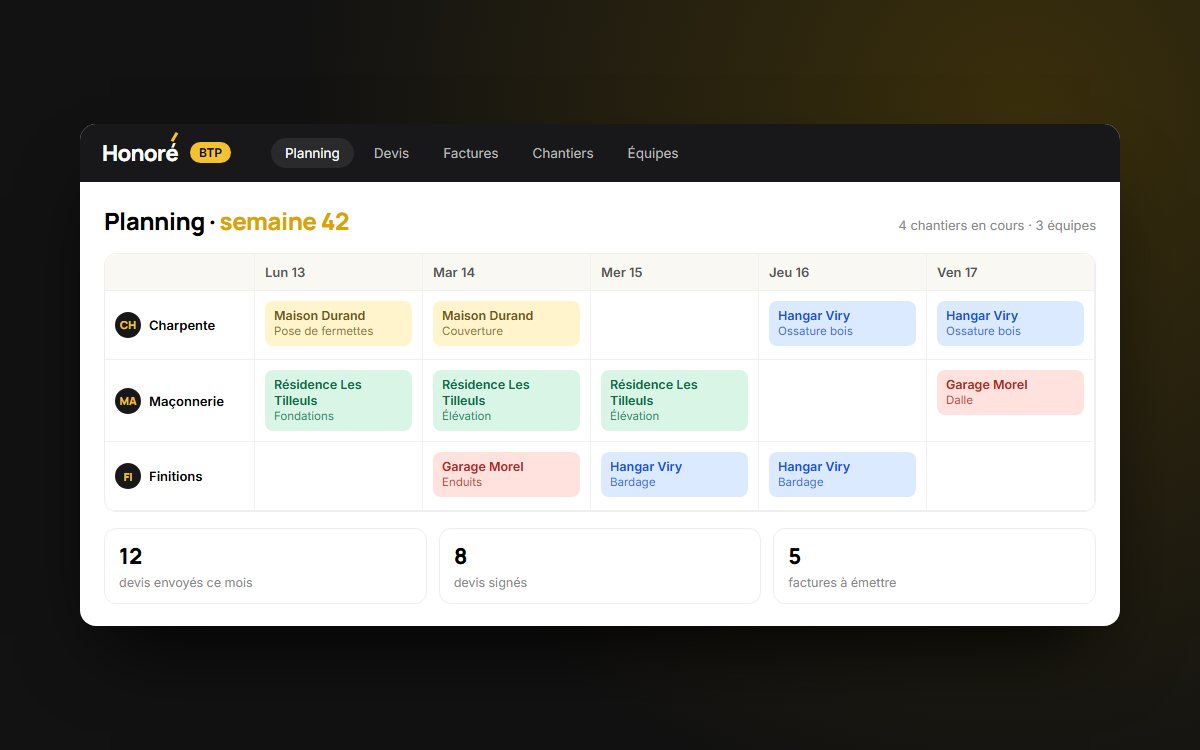Open the 5 factures à émettre card

[x=934, y=566]
